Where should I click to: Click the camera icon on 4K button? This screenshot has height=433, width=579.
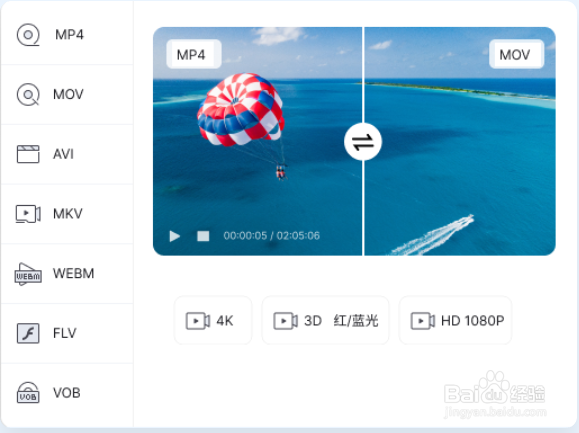[x=198, y=321]
